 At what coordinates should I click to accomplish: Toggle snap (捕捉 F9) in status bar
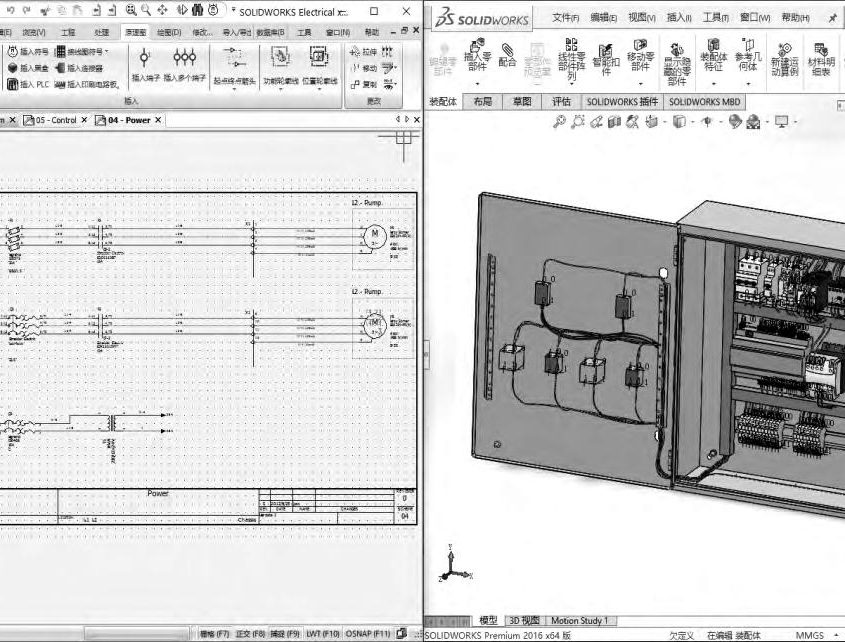point(285,633)
